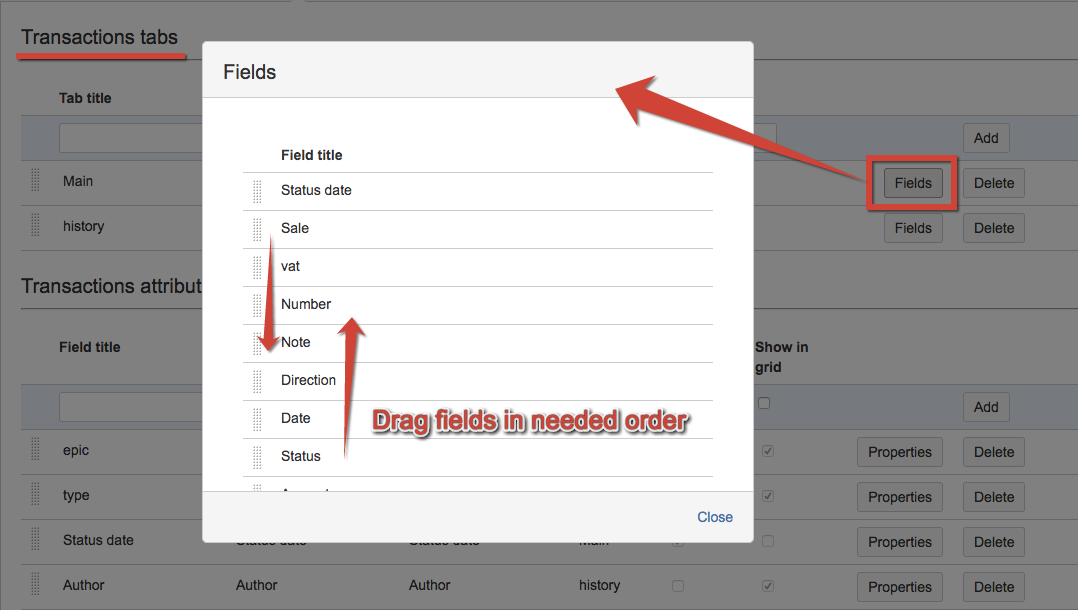
Task: Click Add button in Transactions tabs
Action: (985, 138)
